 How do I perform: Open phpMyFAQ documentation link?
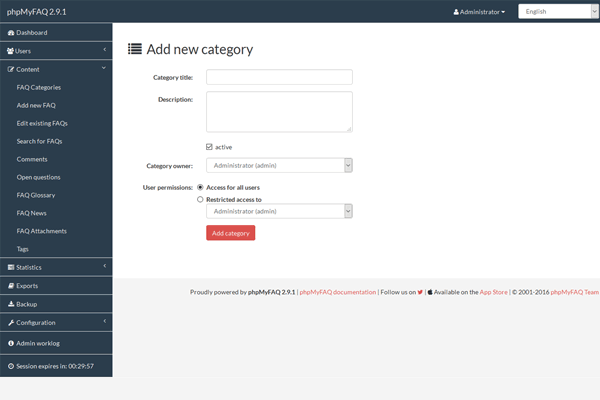[x=338, y=292]
